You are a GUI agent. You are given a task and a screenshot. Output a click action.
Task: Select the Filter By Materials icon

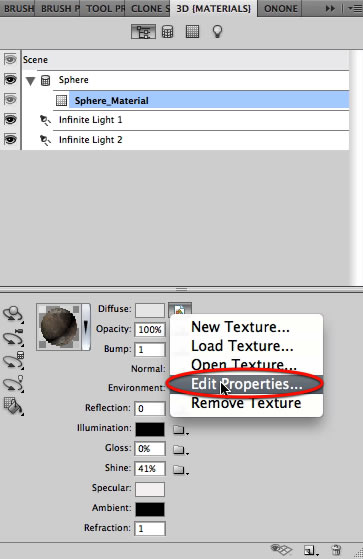tap(193, 31)
